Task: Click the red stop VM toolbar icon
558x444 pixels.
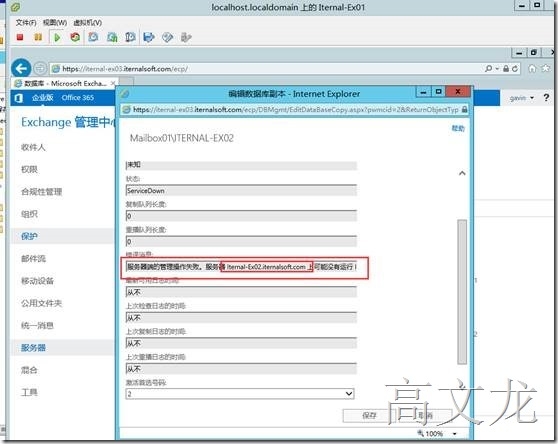Action: pos(20,37)
